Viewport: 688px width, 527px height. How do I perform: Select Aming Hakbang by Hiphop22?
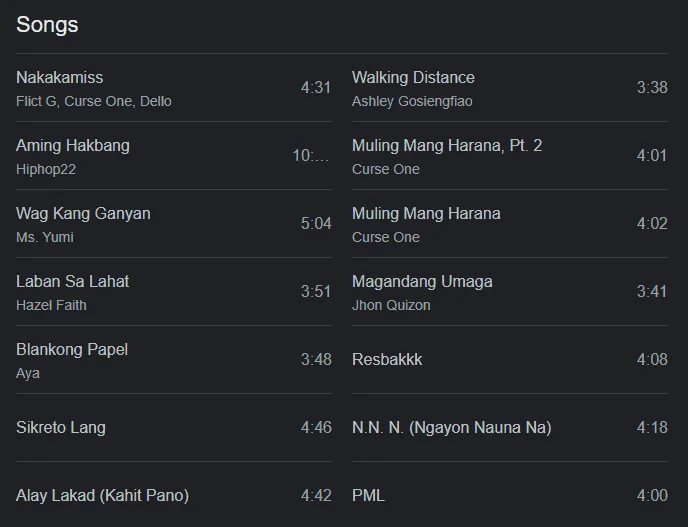coord(174,156)
